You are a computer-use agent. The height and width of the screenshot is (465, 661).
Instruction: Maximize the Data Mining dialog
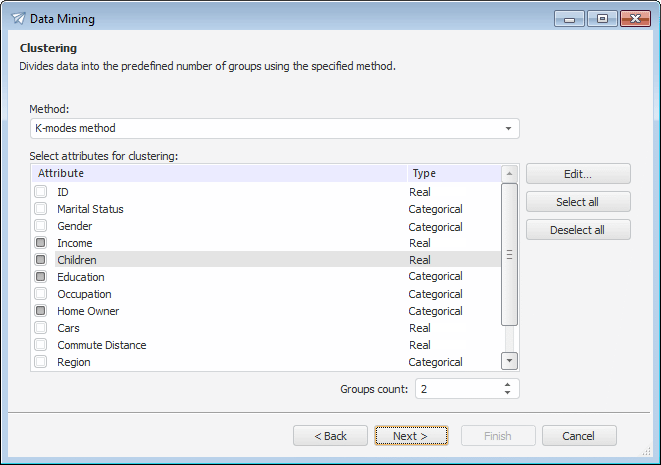[x=602, y=18]
